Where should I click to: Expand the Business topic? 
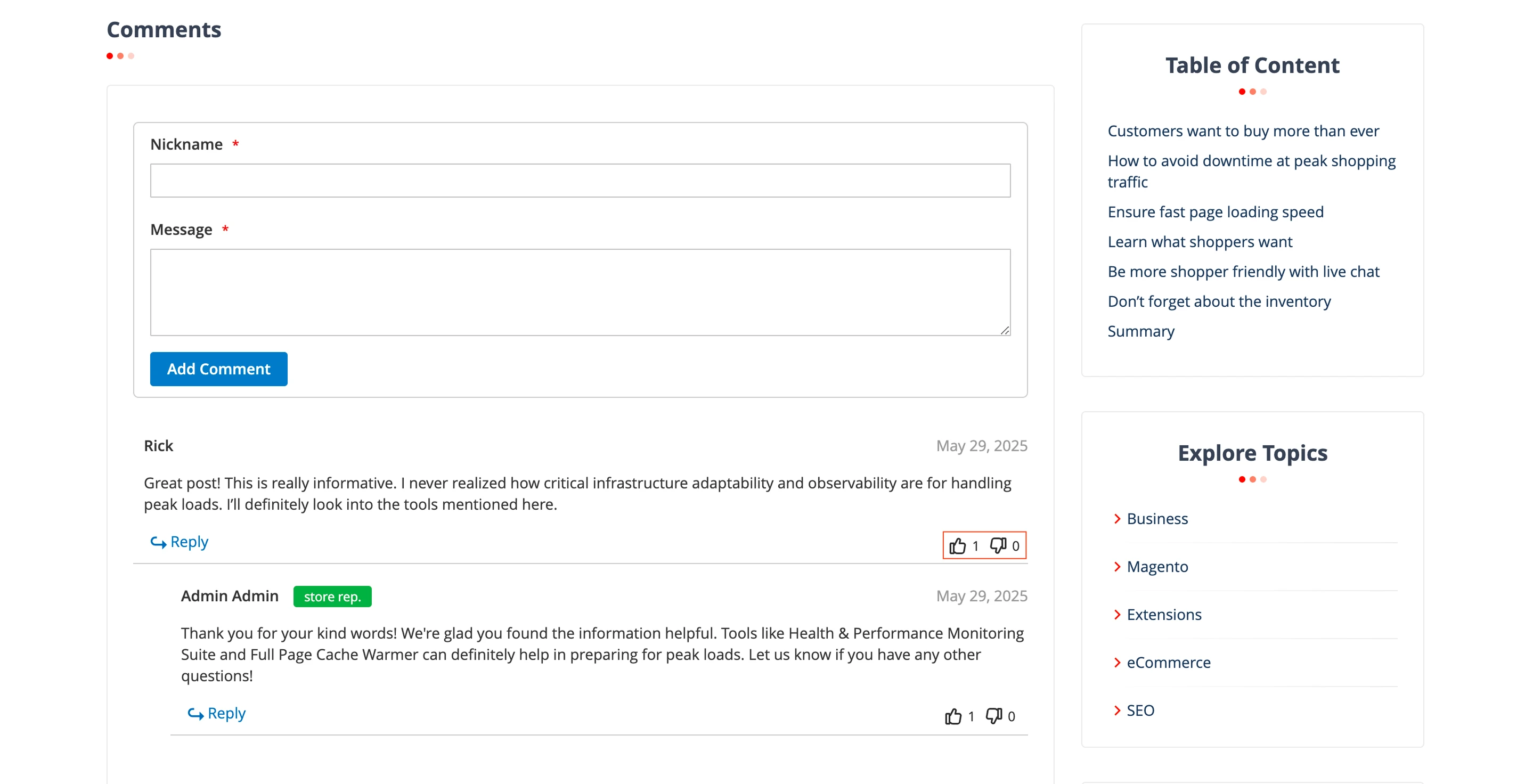click(1157, 518)
